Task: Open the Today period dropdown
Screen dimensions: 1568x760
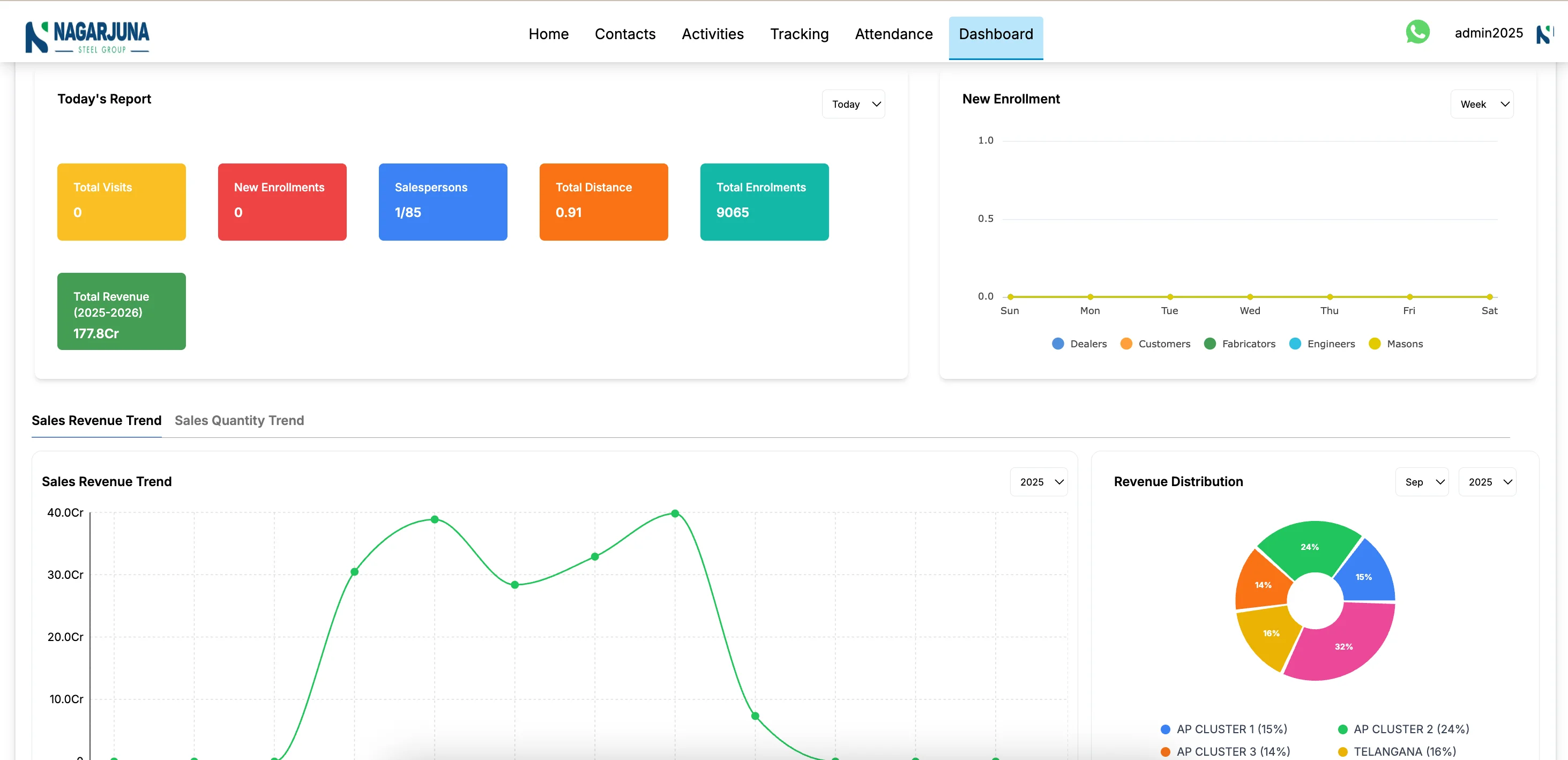Action: tap(853, 103)
